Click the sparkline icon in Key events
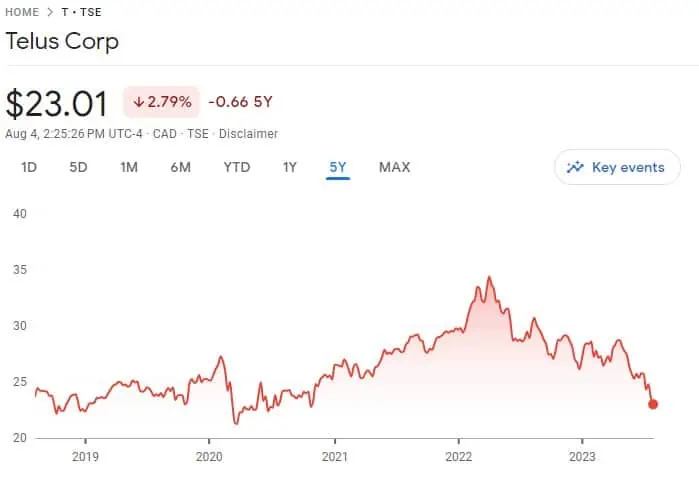699x486 pixels. click(x=575, y=167)
